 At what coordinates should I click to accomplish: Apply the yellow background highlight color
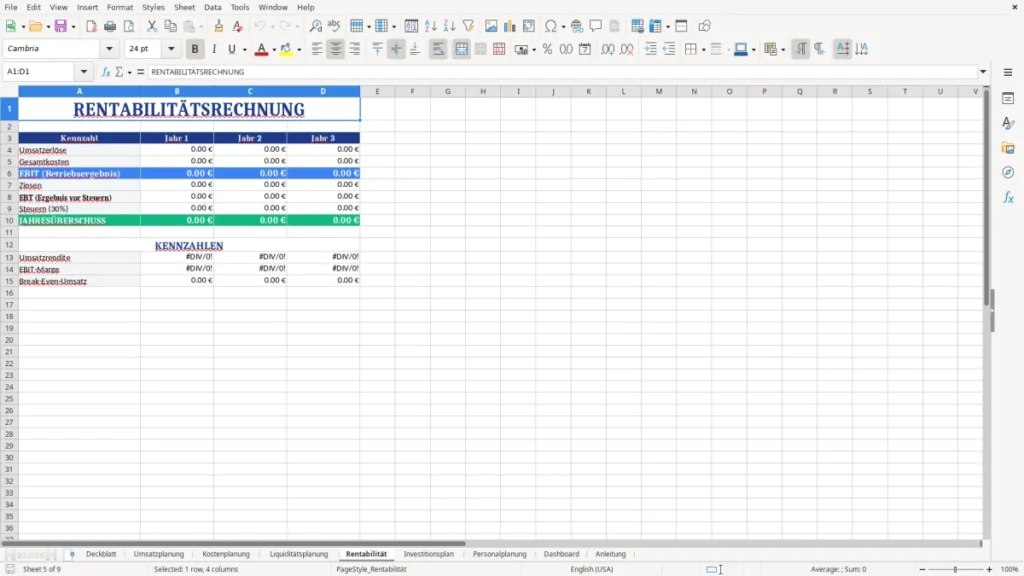(286, 49)
